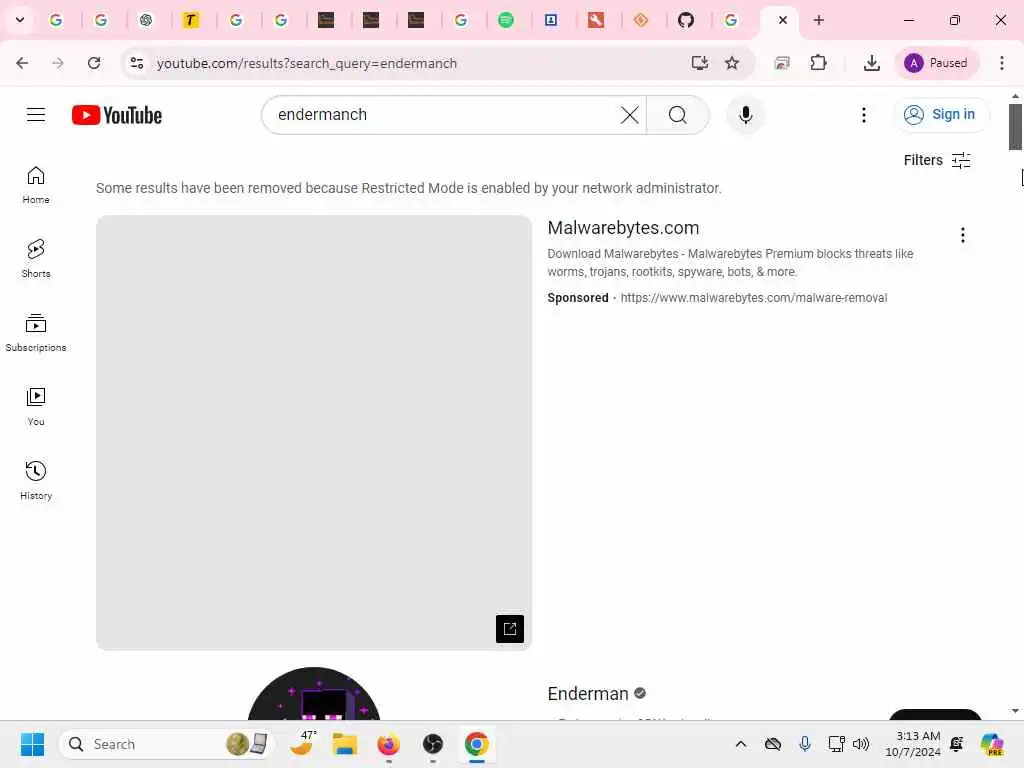Switch to the GitHub tab

[x=686, y=20]
